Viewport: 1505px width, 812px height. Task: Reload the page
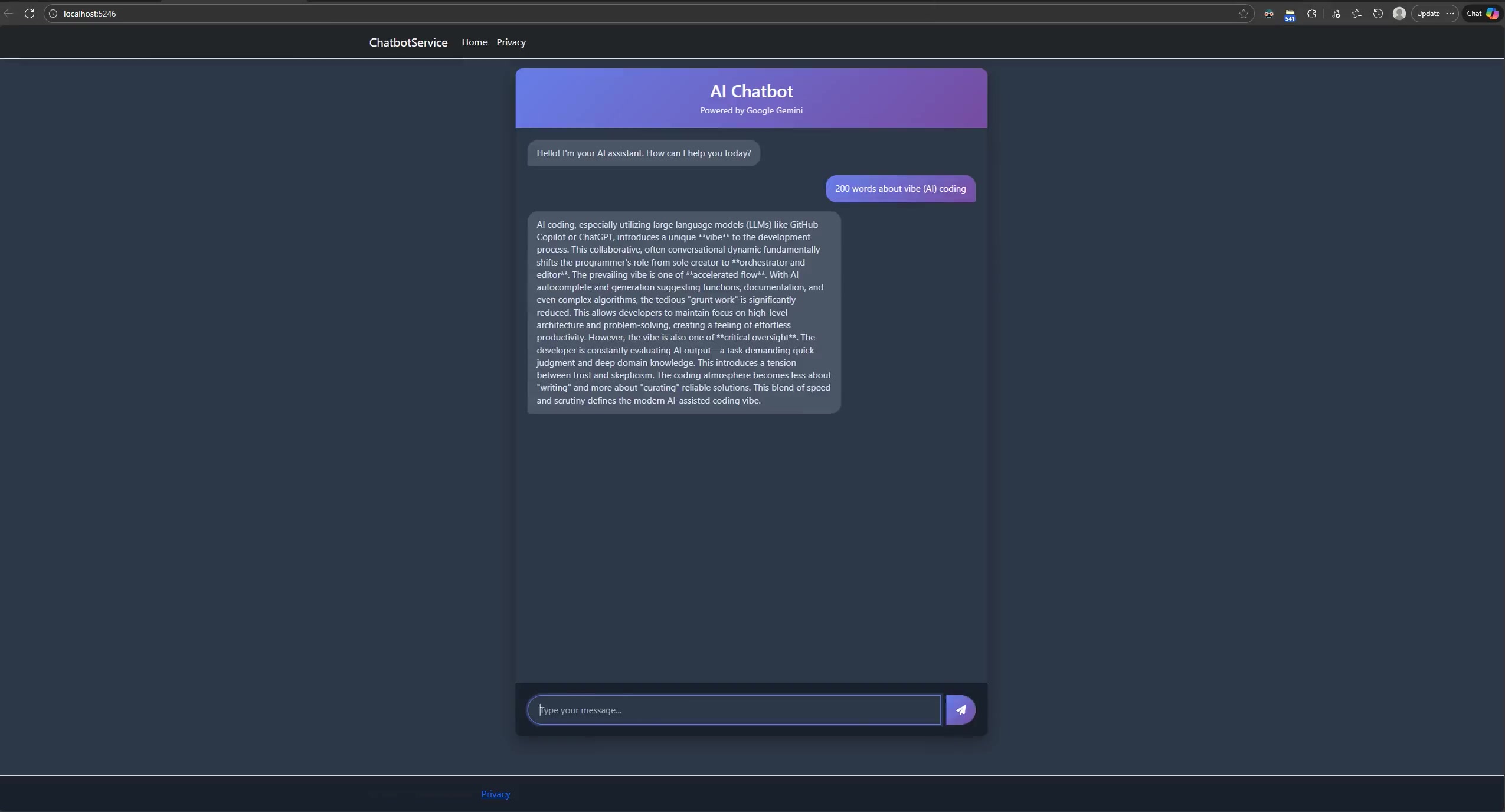coord(30,13)
